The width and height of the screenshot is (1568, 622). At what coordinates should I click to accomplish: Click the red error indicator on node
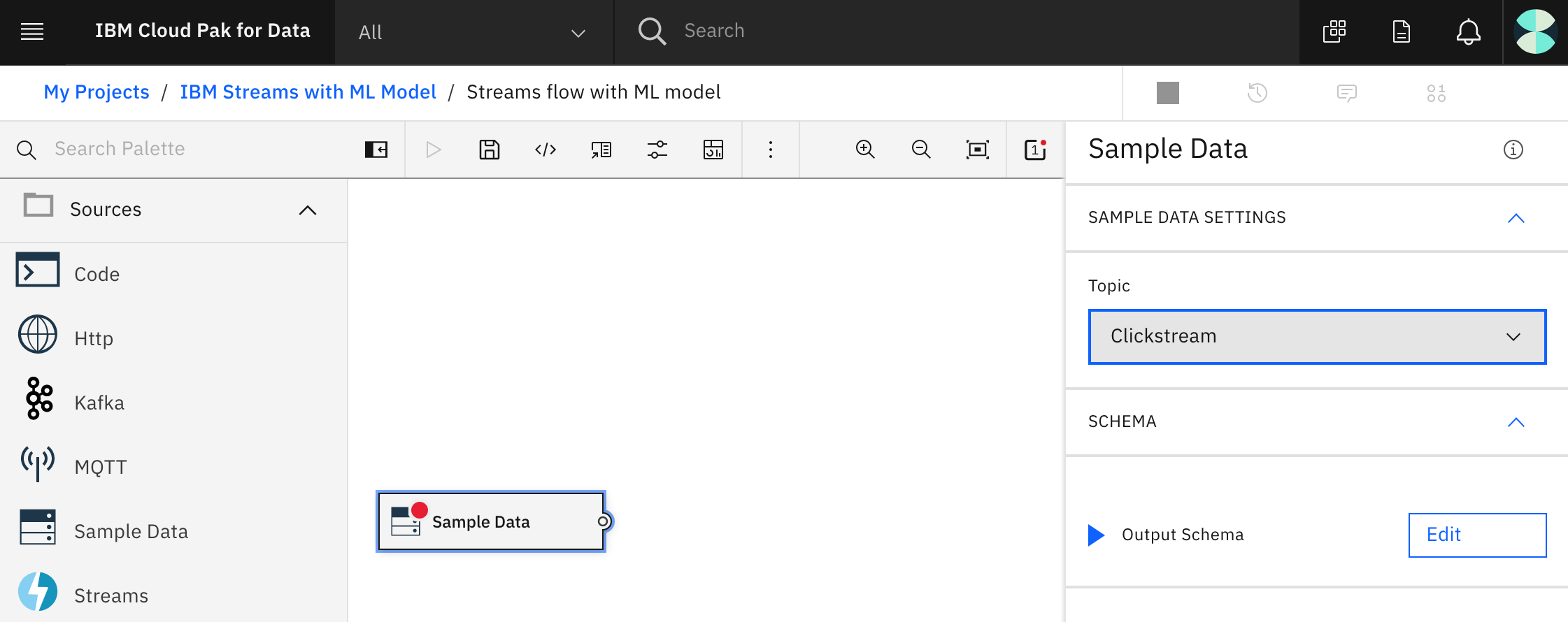(420, 510)
